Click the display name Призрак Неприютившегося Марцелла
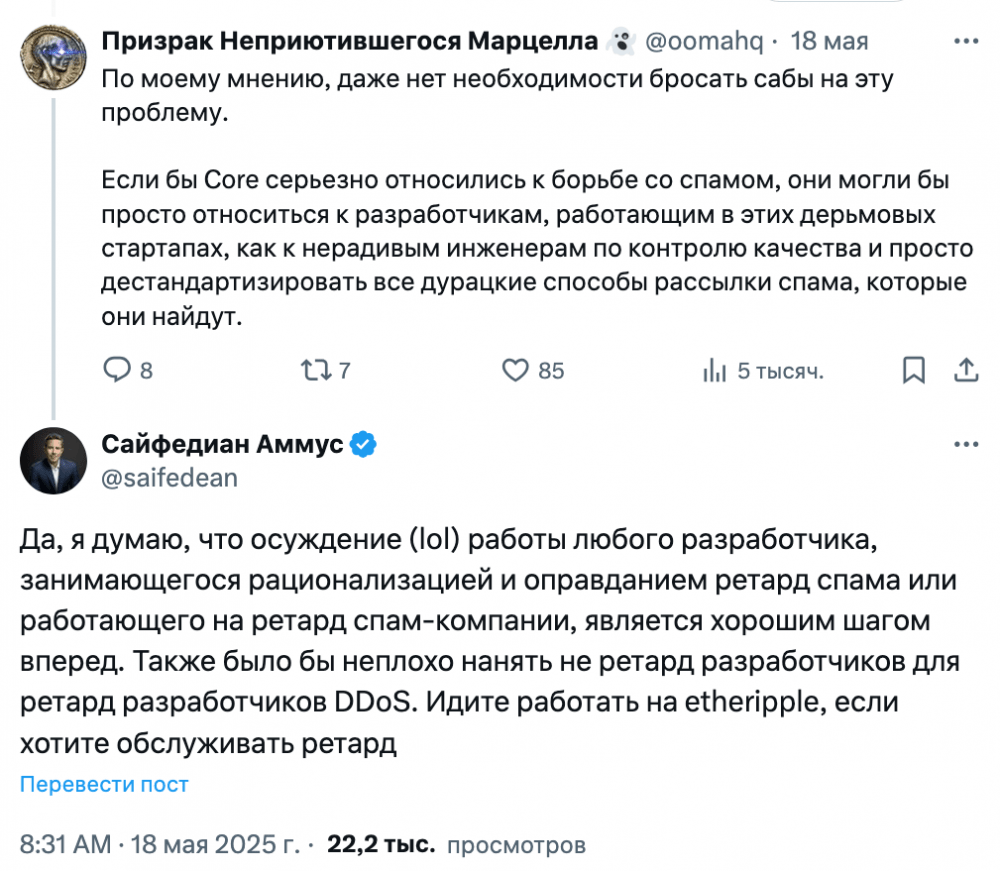Viewport: 1000px width, 871px height. pos(349,41)
